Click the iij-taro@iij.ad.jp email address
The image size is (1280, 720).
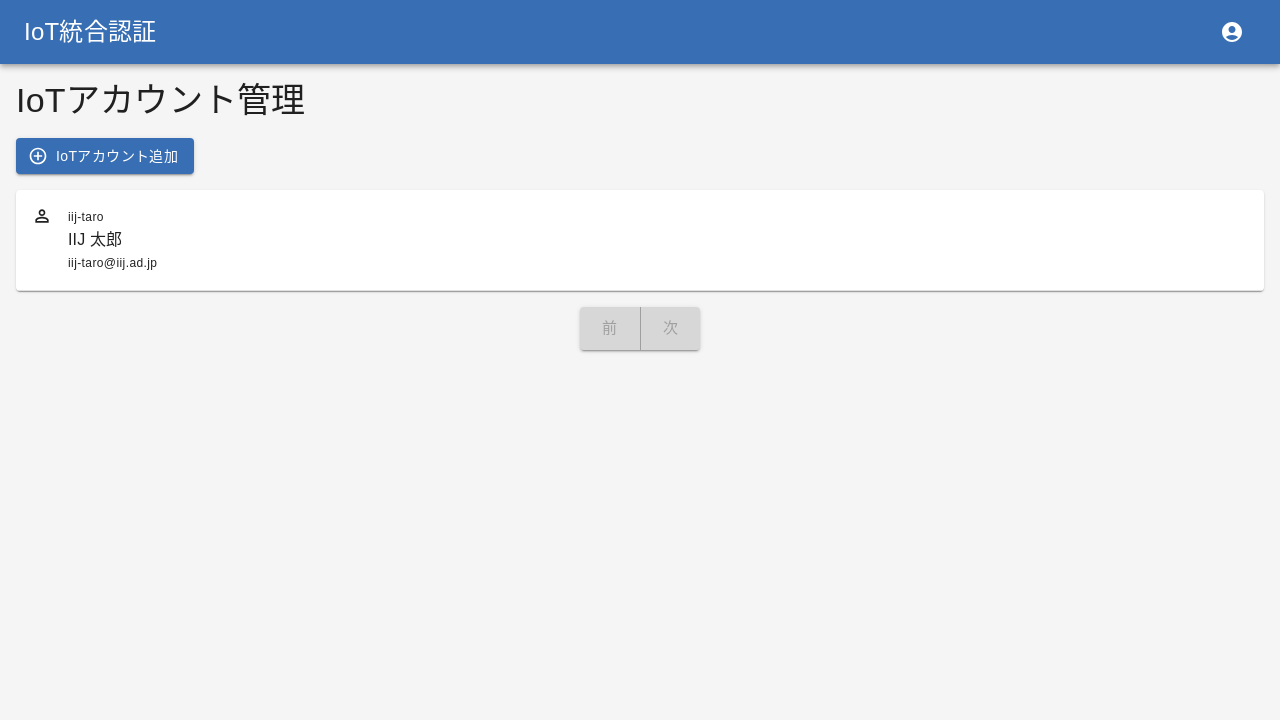(x=112, y=263)
